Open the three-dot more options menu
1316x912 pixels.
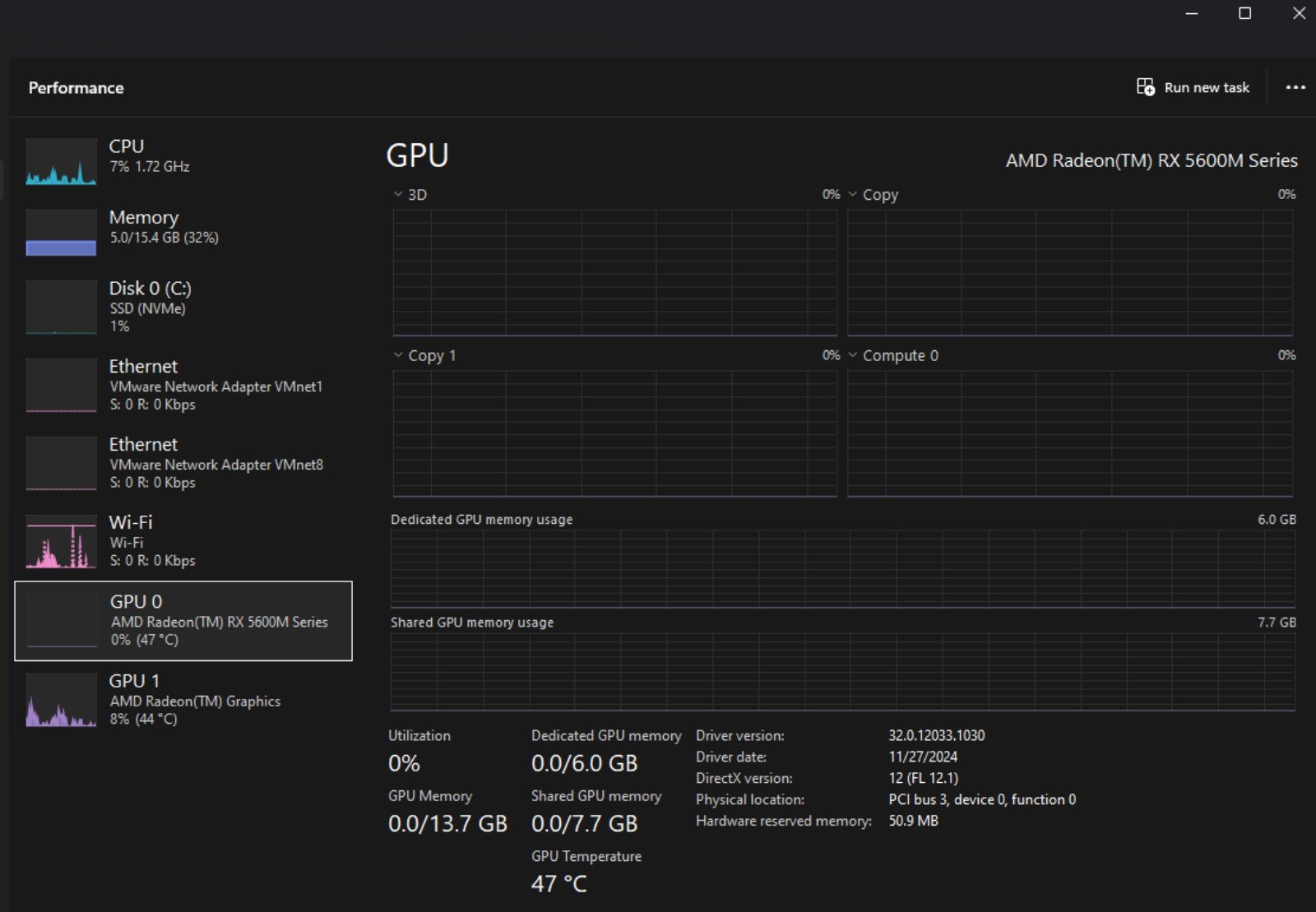[1295, 87]
